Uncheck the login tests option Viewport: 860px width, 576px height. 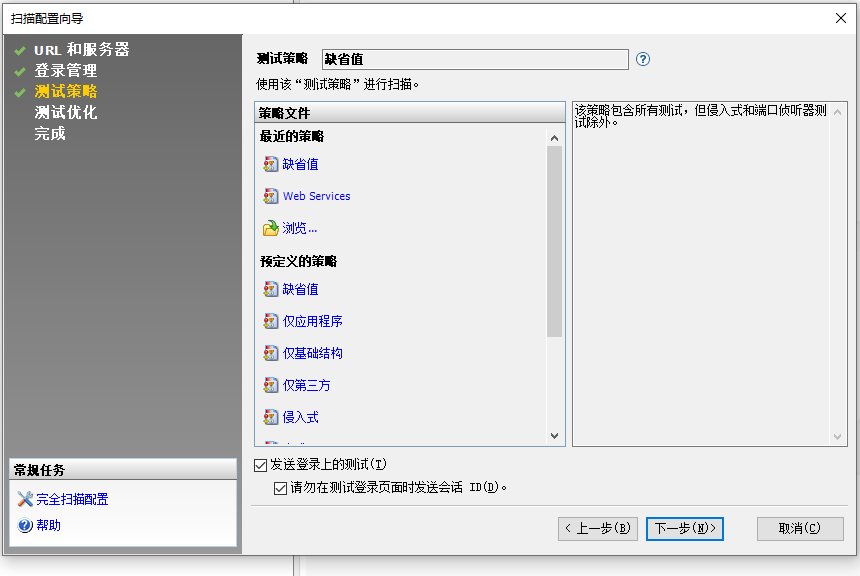click(258, 464)
